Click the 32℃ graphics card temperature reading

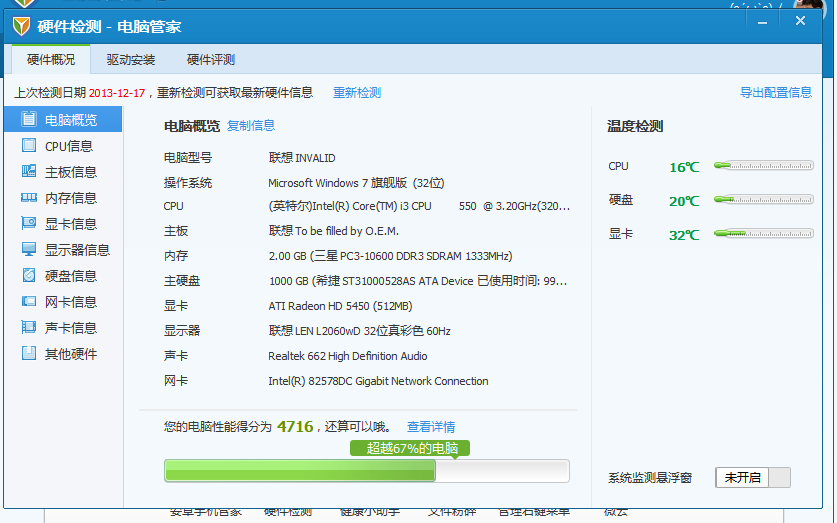684,235
